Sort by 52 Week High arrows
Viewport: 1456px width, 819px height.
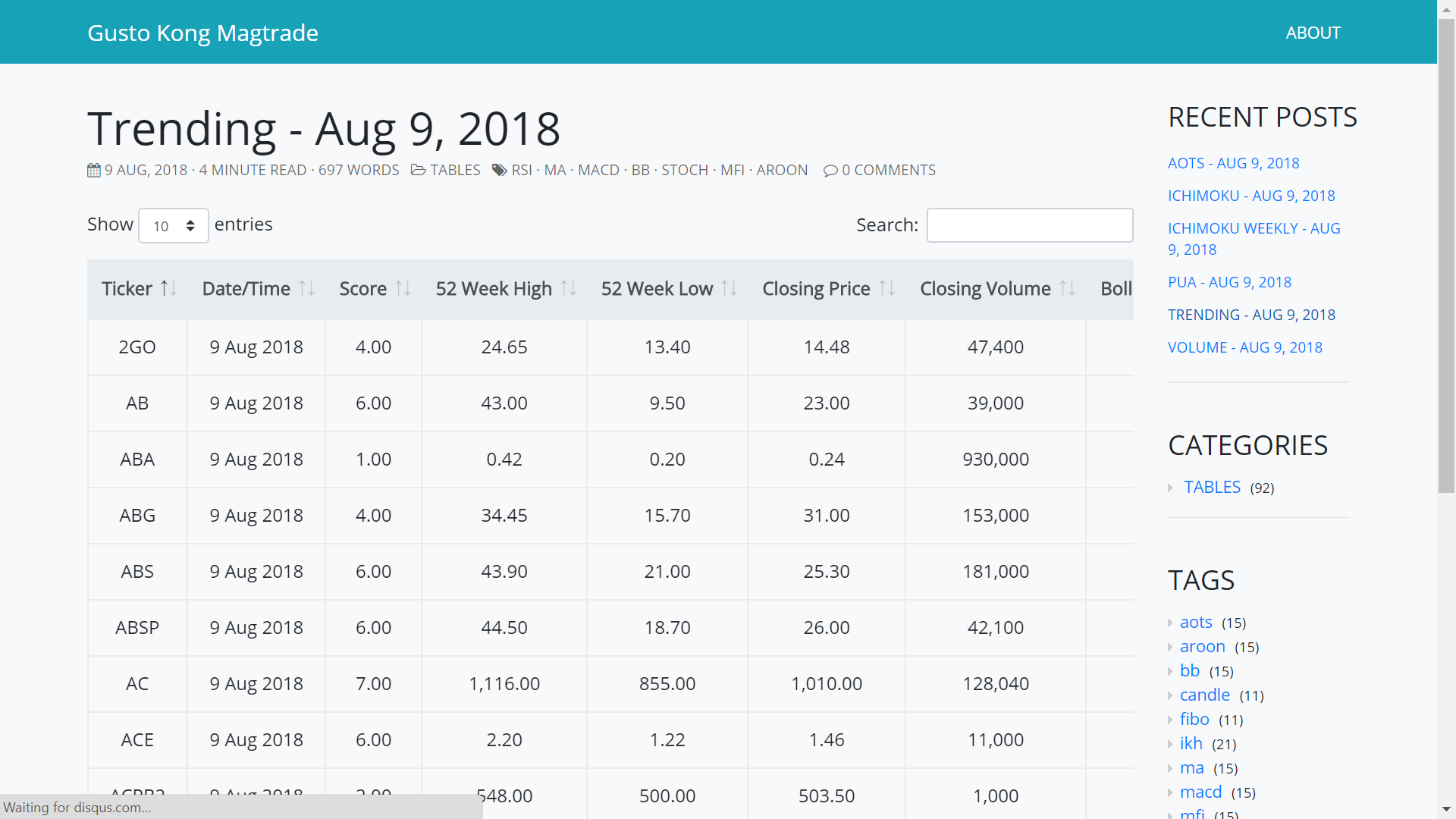pyautogui.click(x=568, y=289)
